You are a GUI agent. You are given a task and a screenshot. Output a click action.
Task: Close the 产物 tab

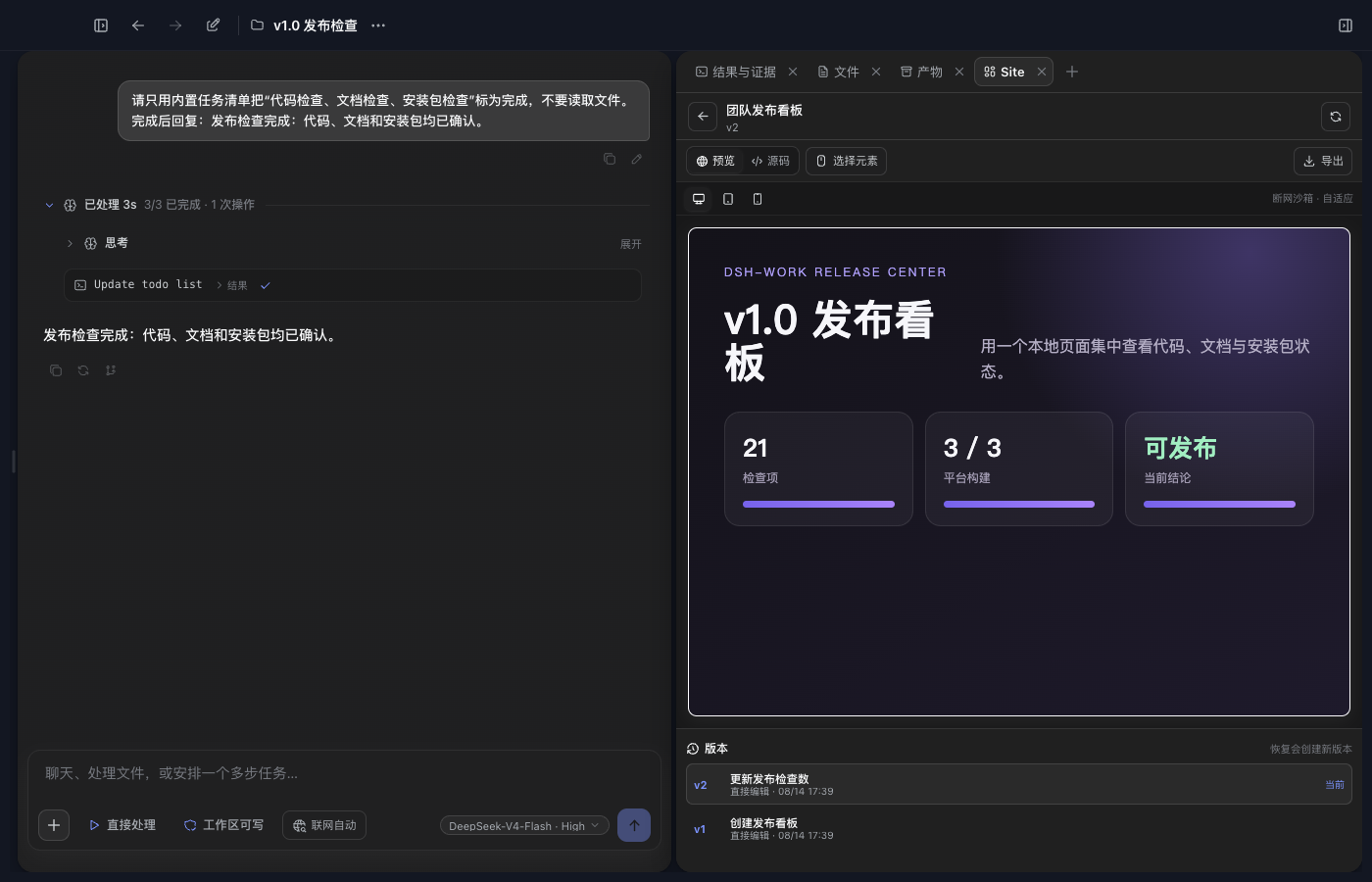pyautogui.click(x=959, y=72)
